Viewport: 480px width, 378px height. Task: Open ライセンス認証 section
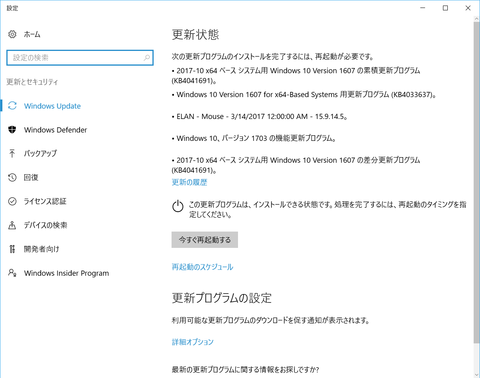tap(45, 201)
